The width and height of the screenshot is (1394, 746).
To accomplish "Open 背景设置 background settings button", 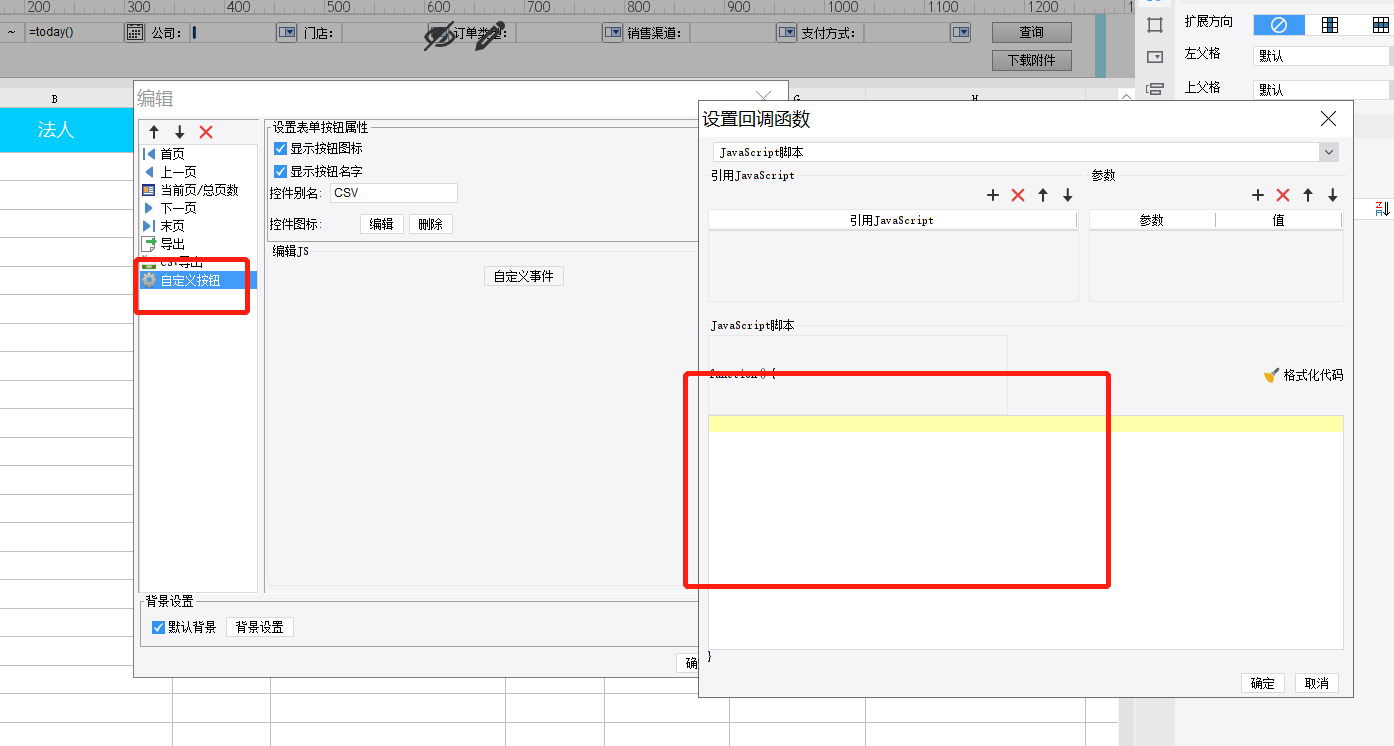I will pyautogui.click(x=260, y=627).
